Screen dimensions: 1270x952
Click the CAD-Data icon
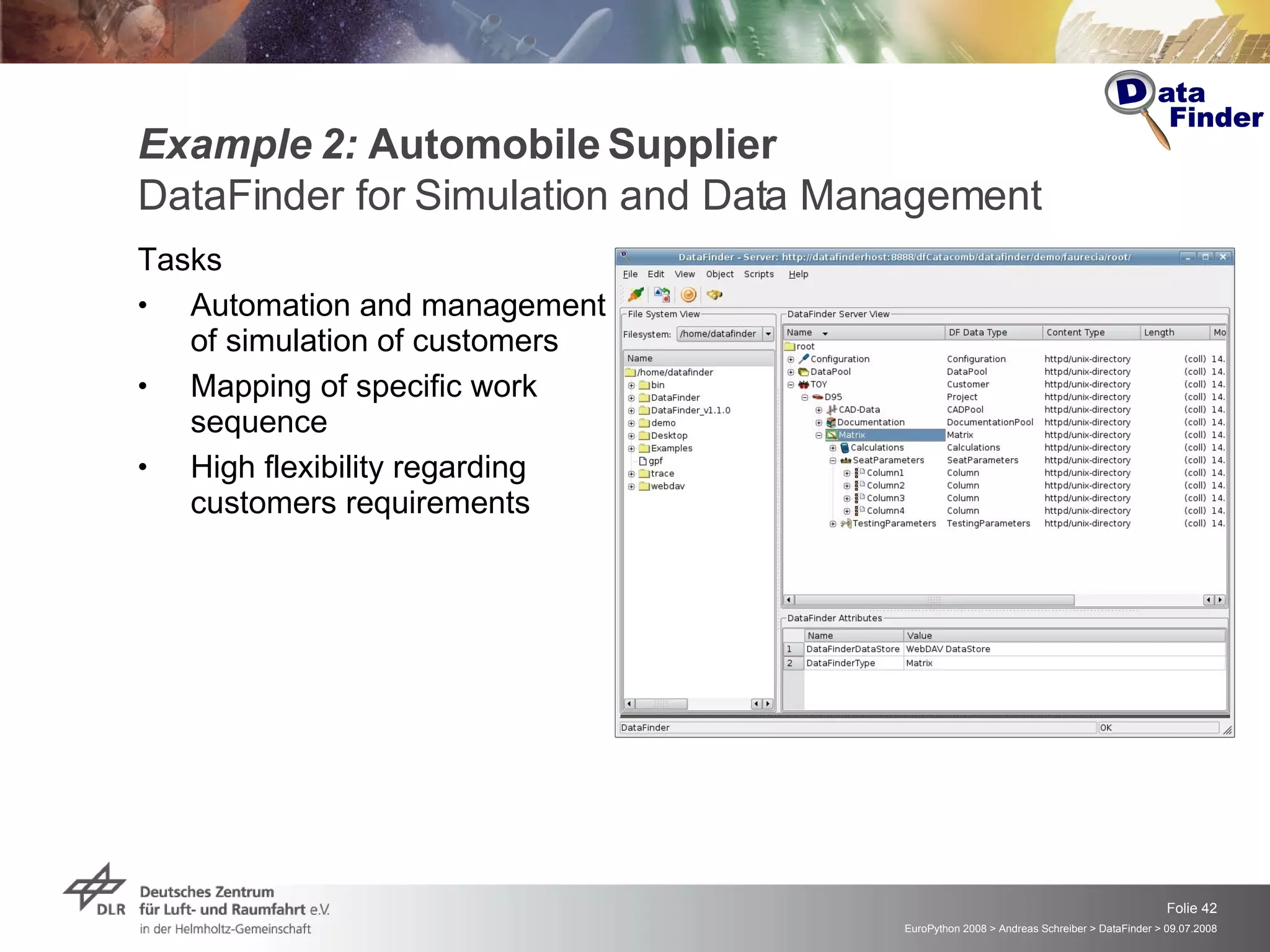pyautogui.click(x=832, y=410)
